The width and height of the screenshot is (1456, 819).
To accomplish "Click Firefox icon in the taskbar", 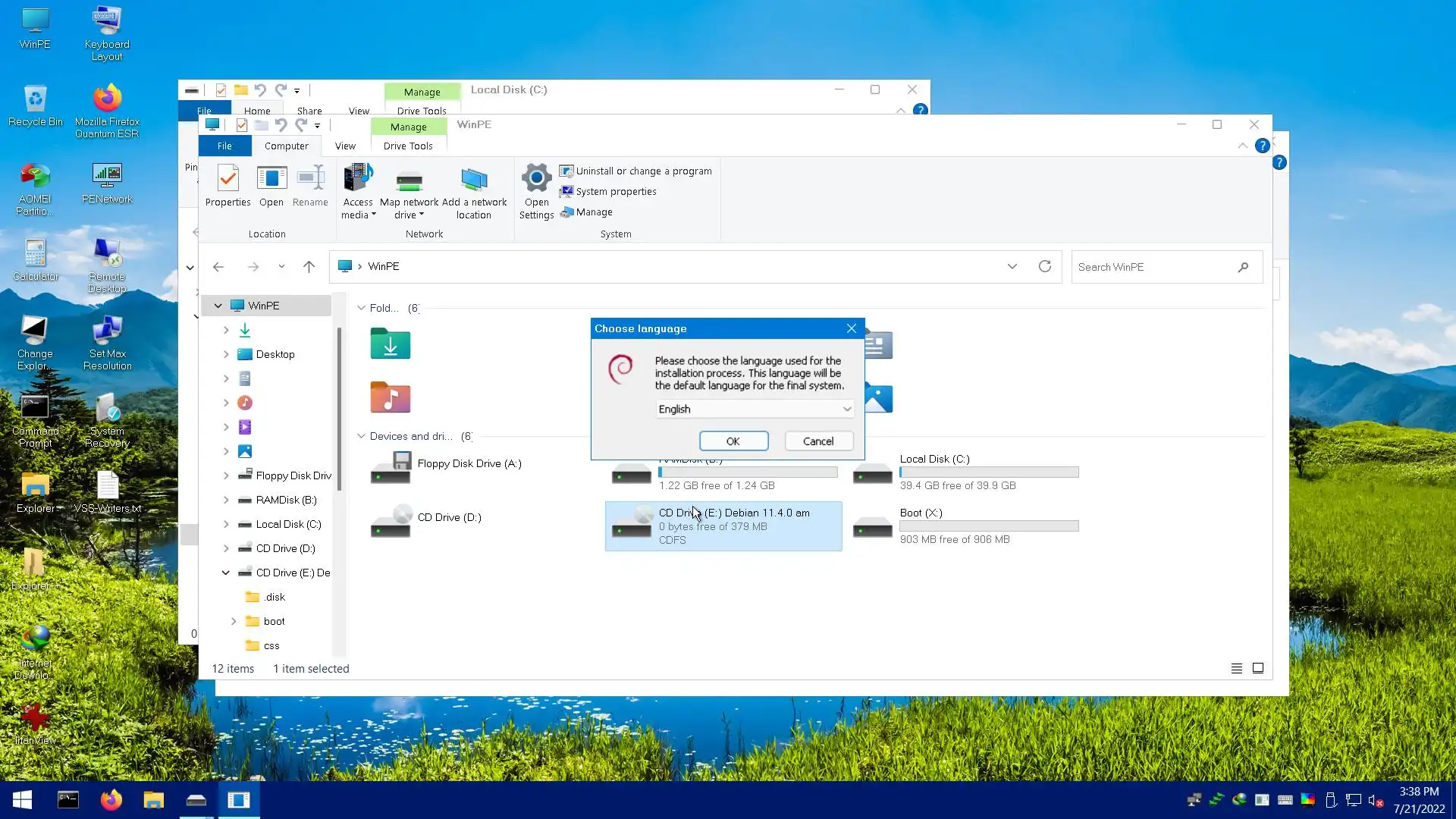I will [x=111, y=800].
